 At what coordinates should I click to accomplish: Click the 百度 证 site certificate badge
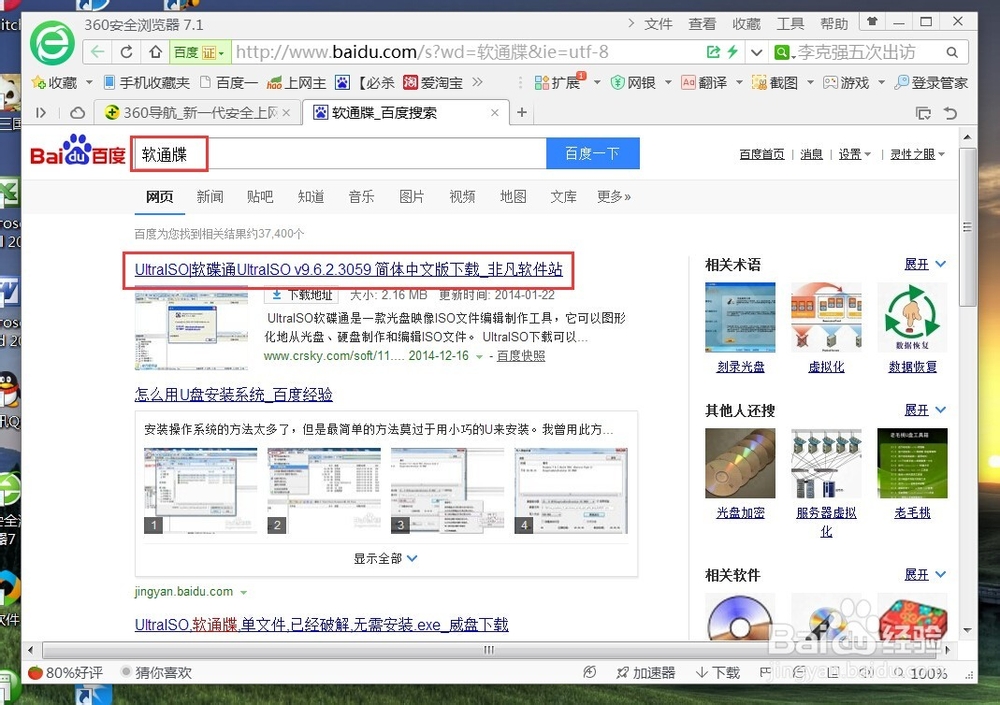coord(199,52)
